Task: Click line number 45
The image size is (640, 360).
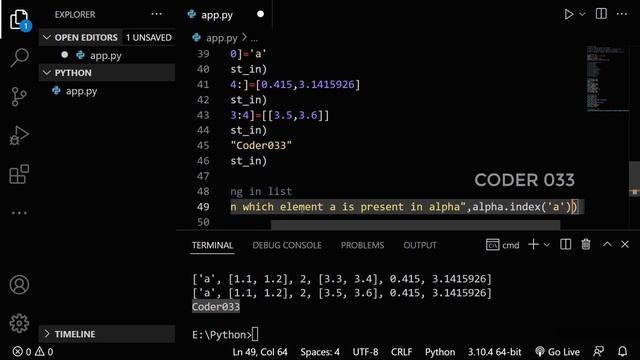Action: 203,145
